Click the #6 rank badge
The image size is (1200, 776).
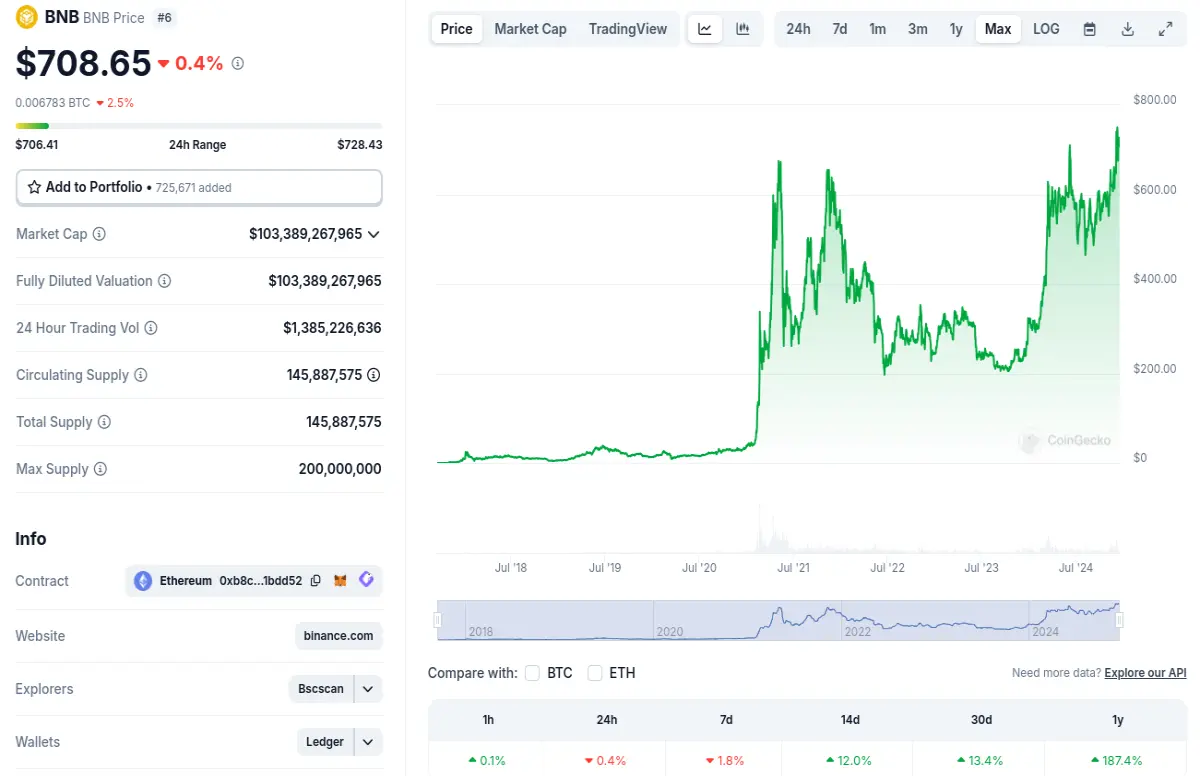coord(164,17)
